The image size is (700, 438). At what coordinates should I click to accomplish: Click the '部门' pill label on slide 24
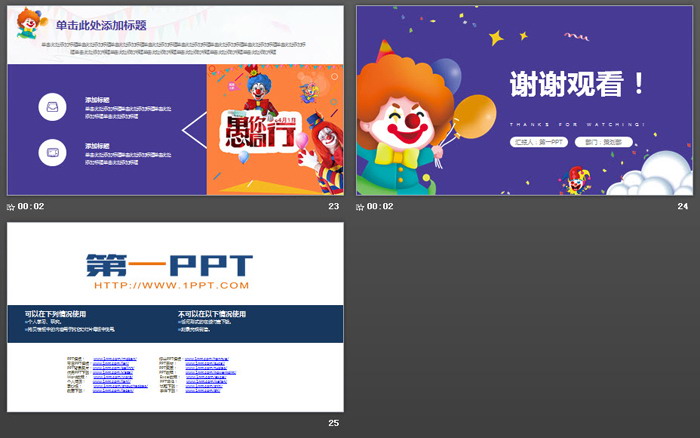pos(604,142)
